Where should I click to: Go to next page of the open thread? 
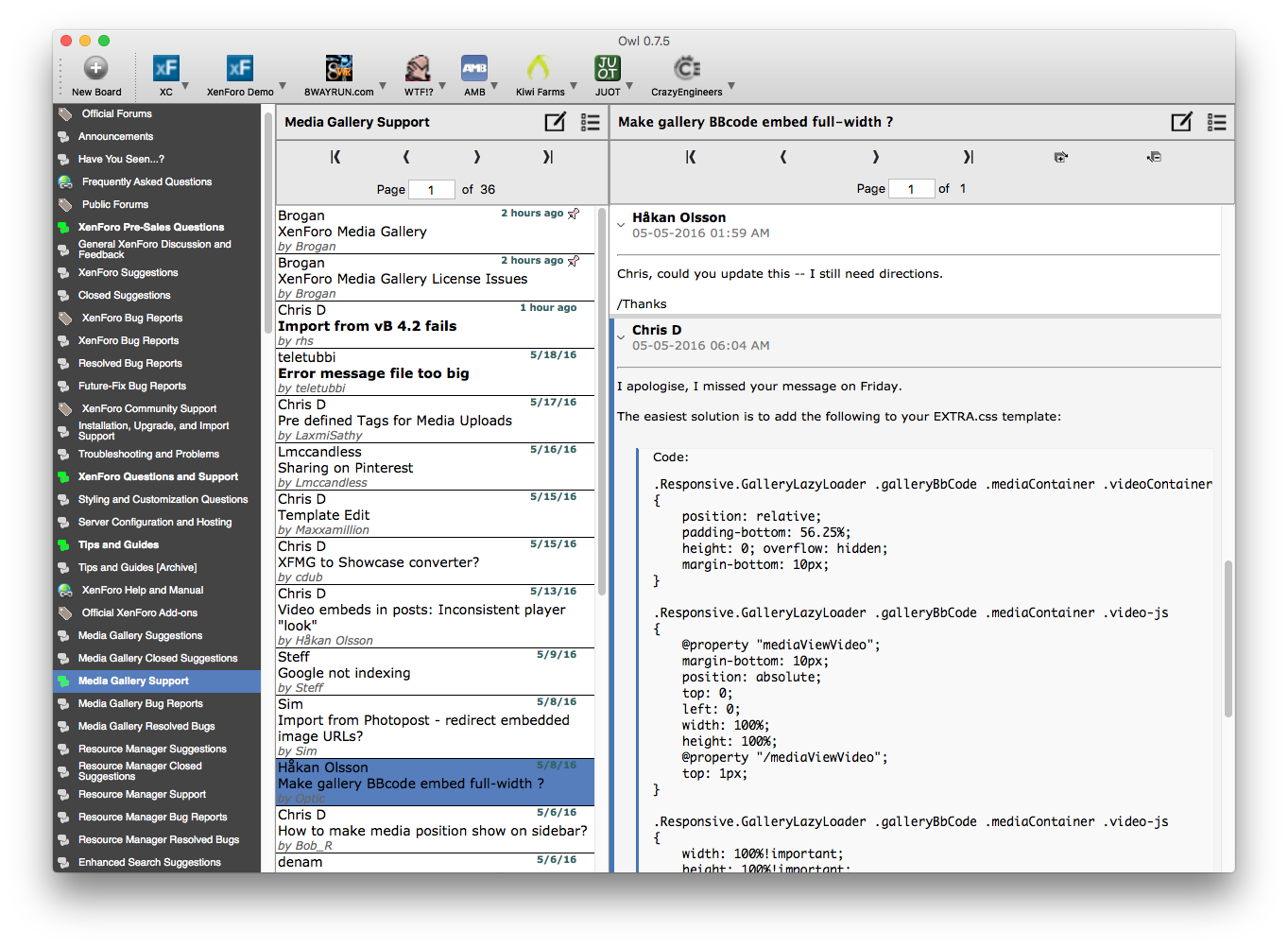tap(876, 157)
